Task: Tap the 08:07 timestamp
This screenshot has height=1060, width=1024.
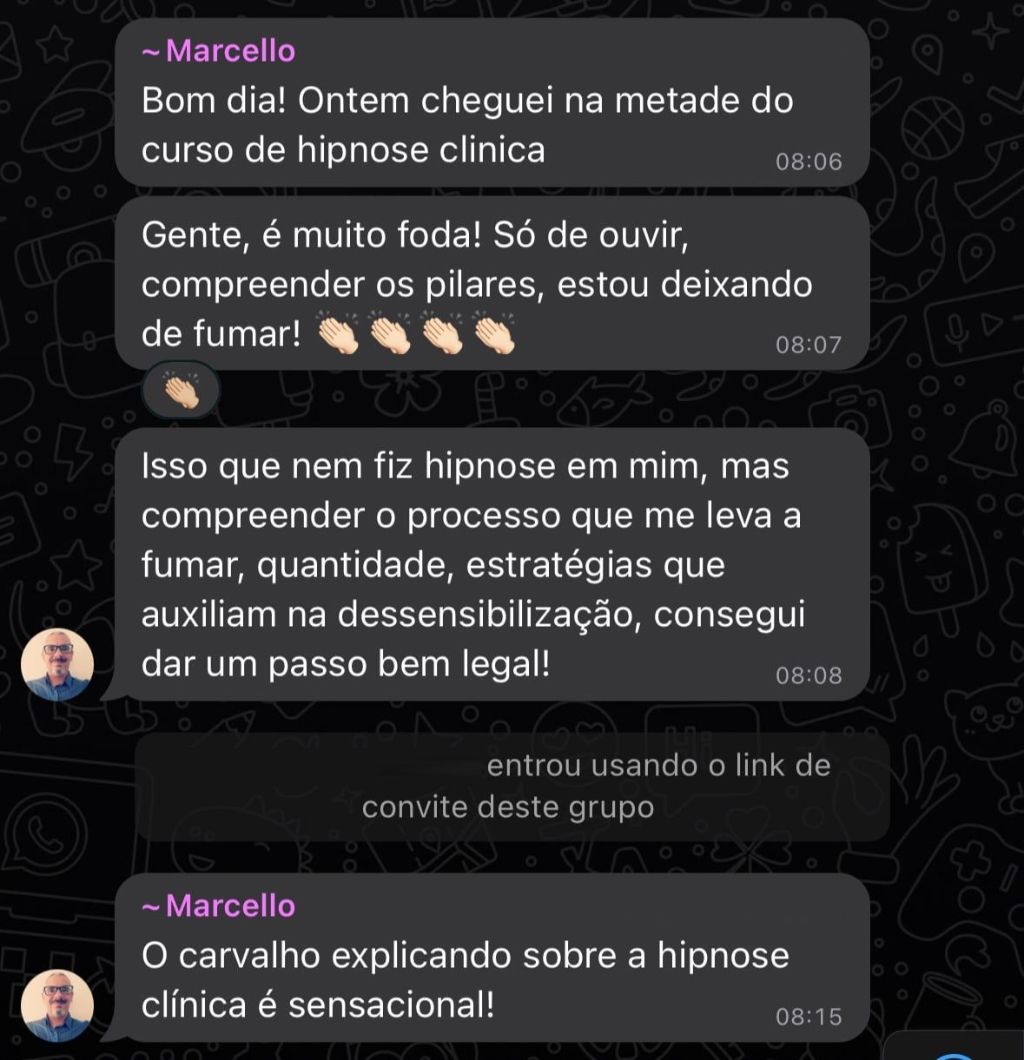Action: pyautogui.click(x=808, y=345)
